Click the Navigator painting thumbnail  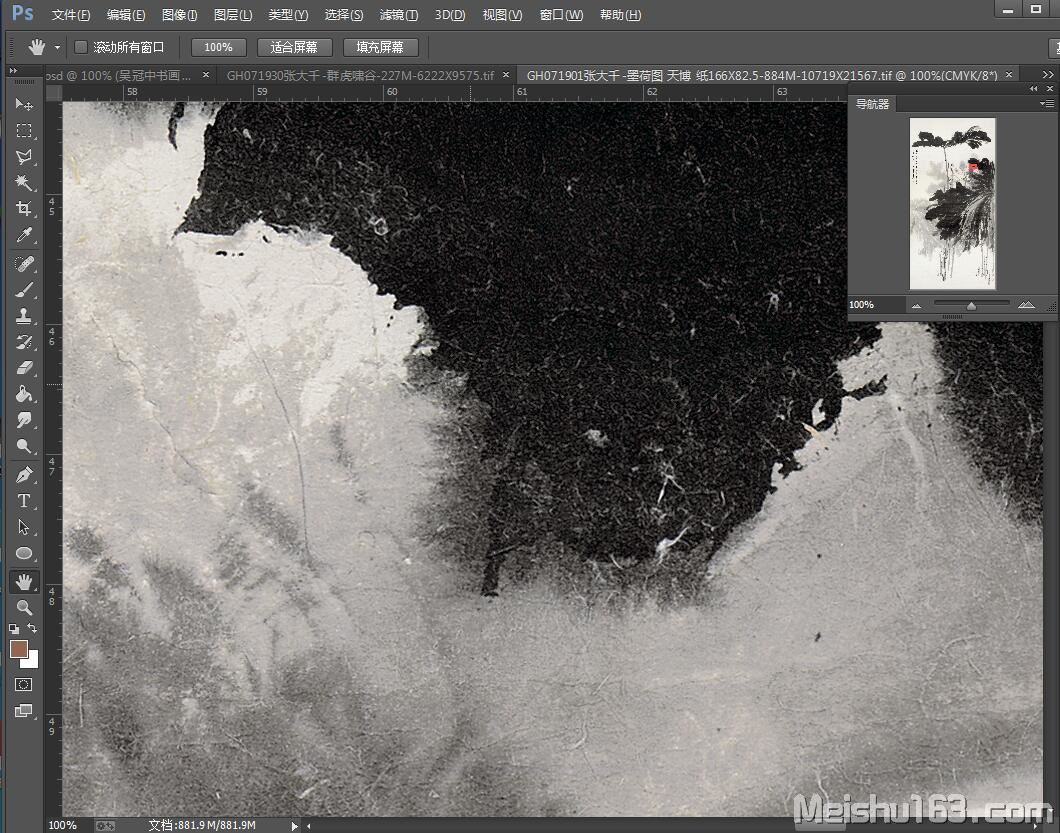pyautogui.click(x=953, y=204)
